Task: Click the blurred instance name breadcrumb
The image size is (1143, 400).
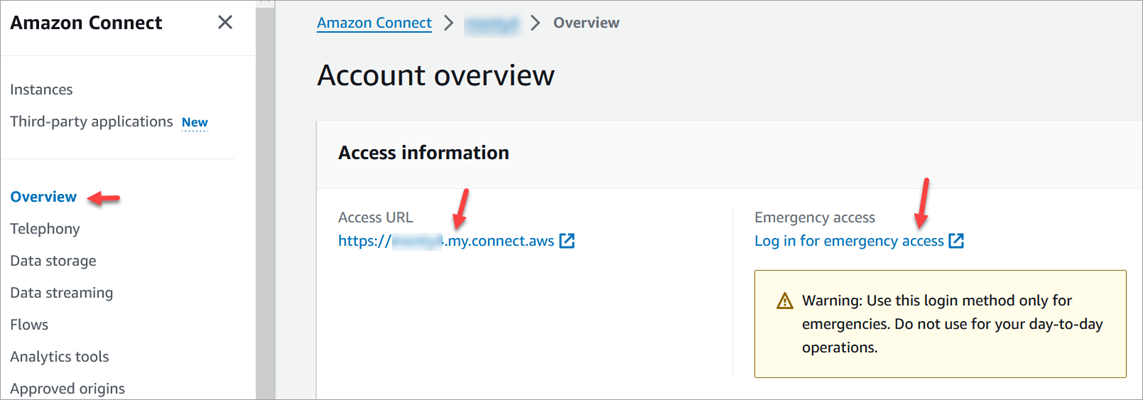Action: [491, 23]
